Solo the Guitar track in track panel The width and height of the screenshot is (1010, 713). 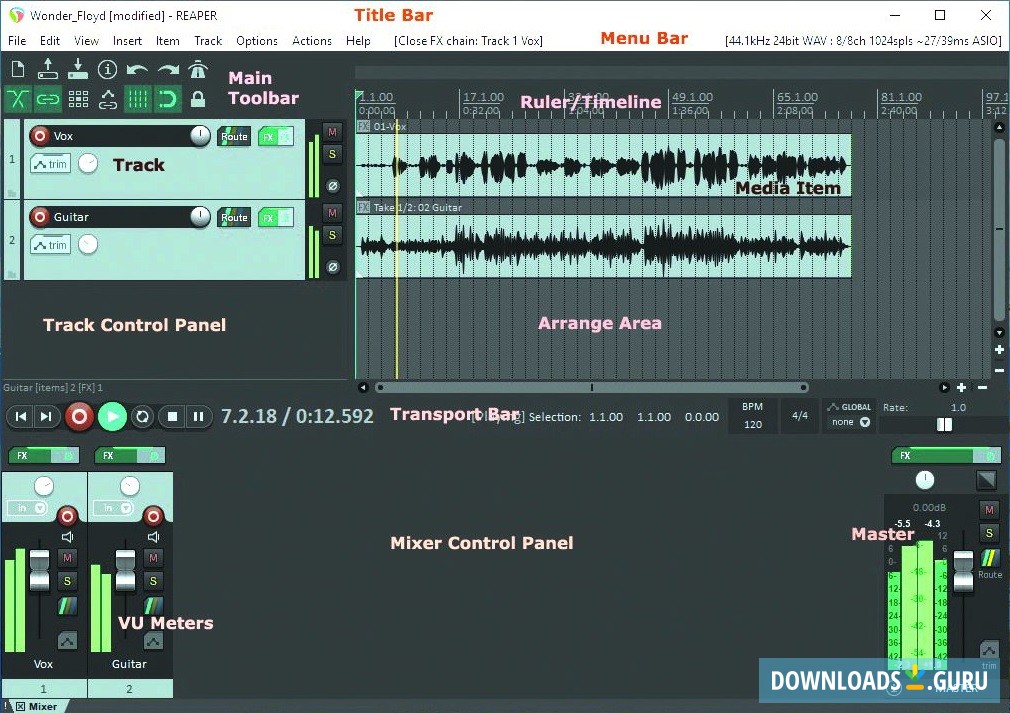[x=333, y=235]
